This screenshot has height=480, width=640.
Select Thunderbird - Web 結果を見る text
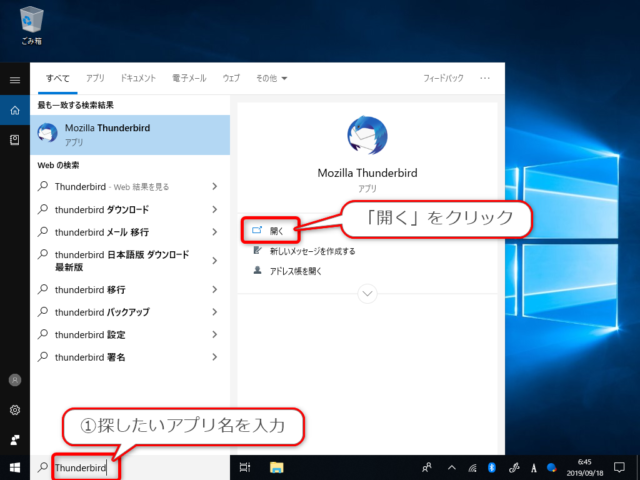112,187
